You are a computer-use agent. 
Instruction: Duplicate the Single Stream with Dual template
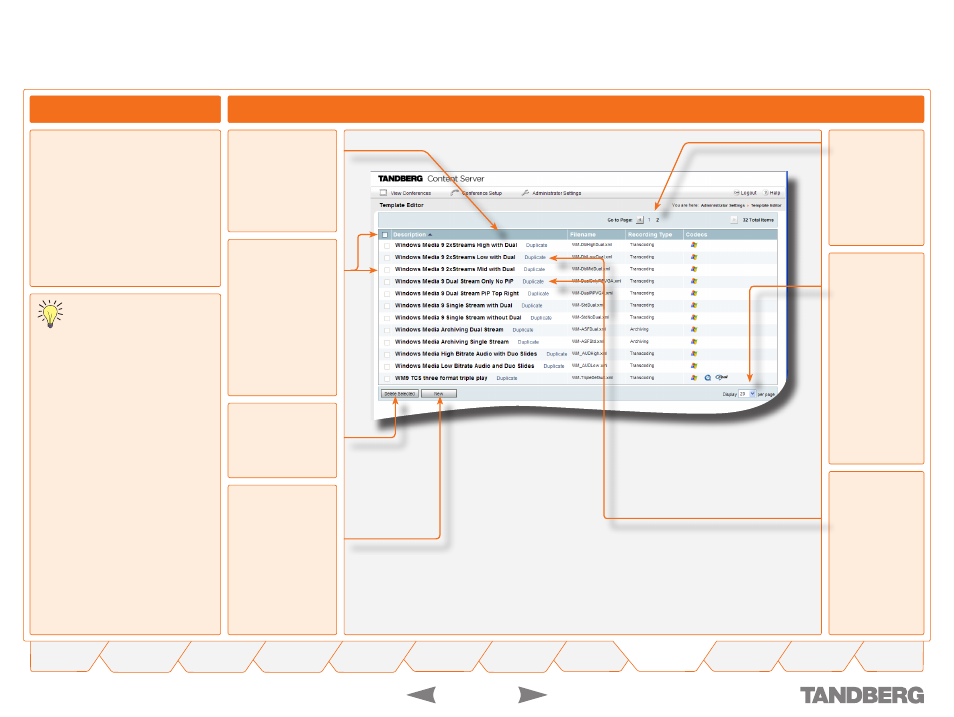pyautogui.click(x=532, y=306)
